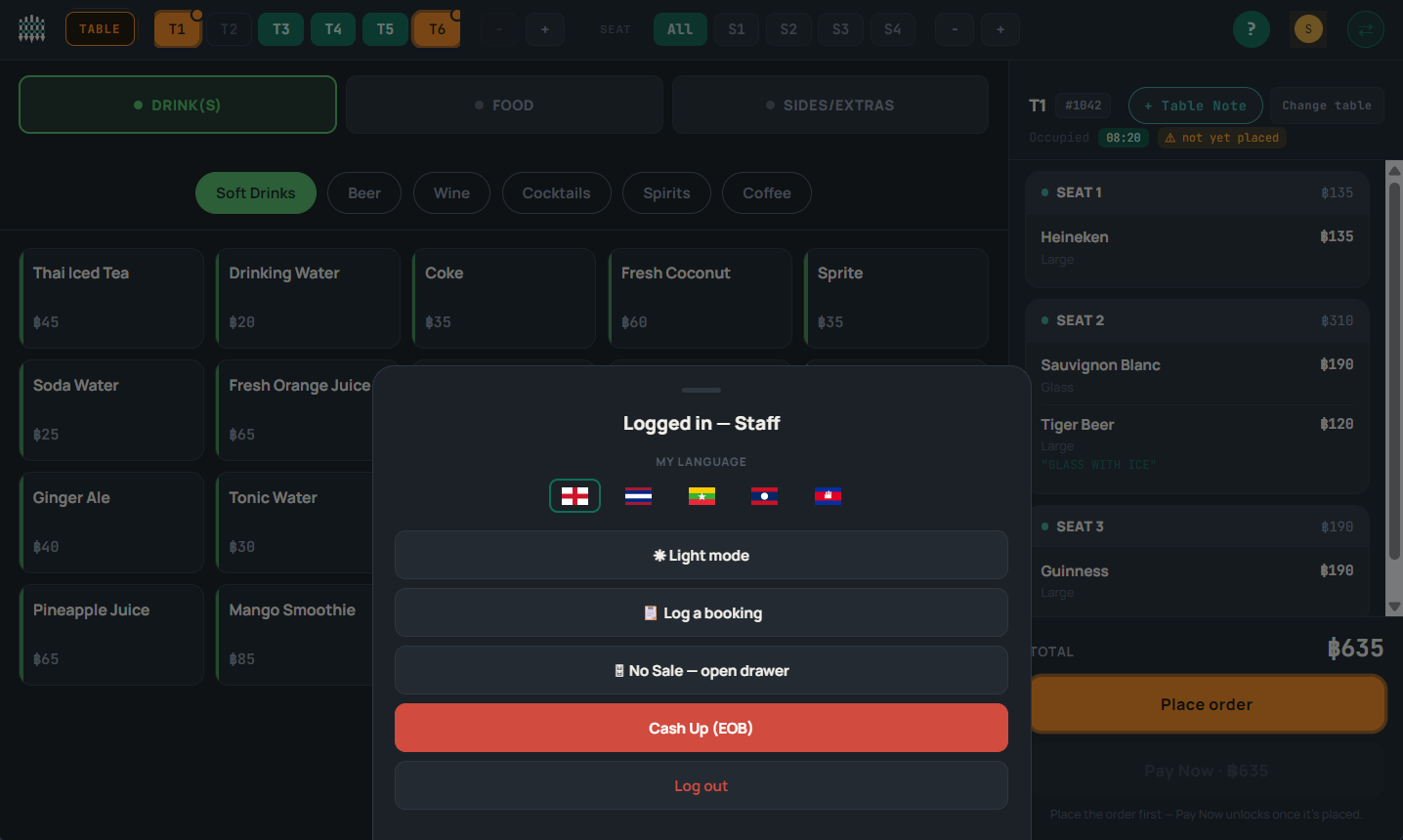Click Cash Up (EOB) button

[701, 728]
